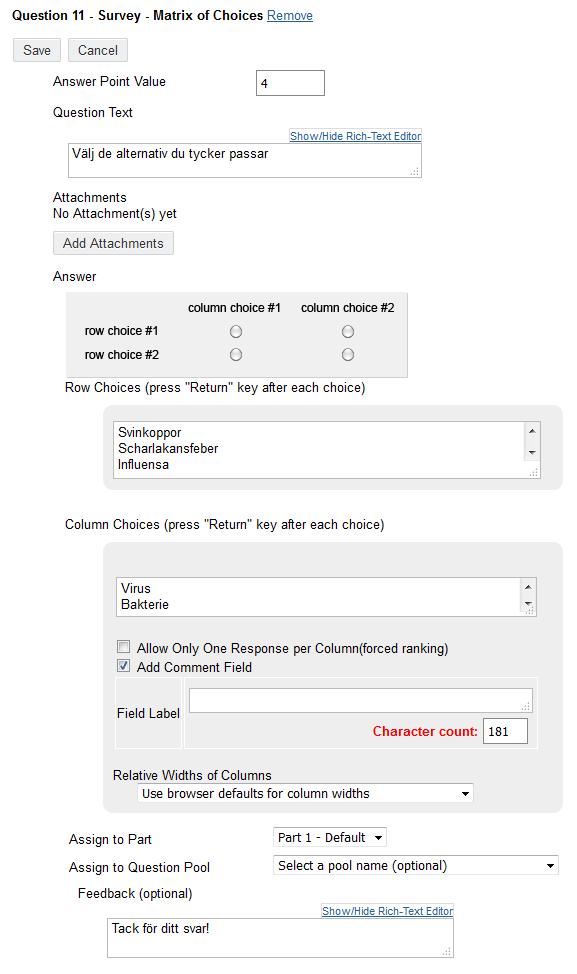Click the Question Text box
Viewport: 577px width, 974px height.
245,161
